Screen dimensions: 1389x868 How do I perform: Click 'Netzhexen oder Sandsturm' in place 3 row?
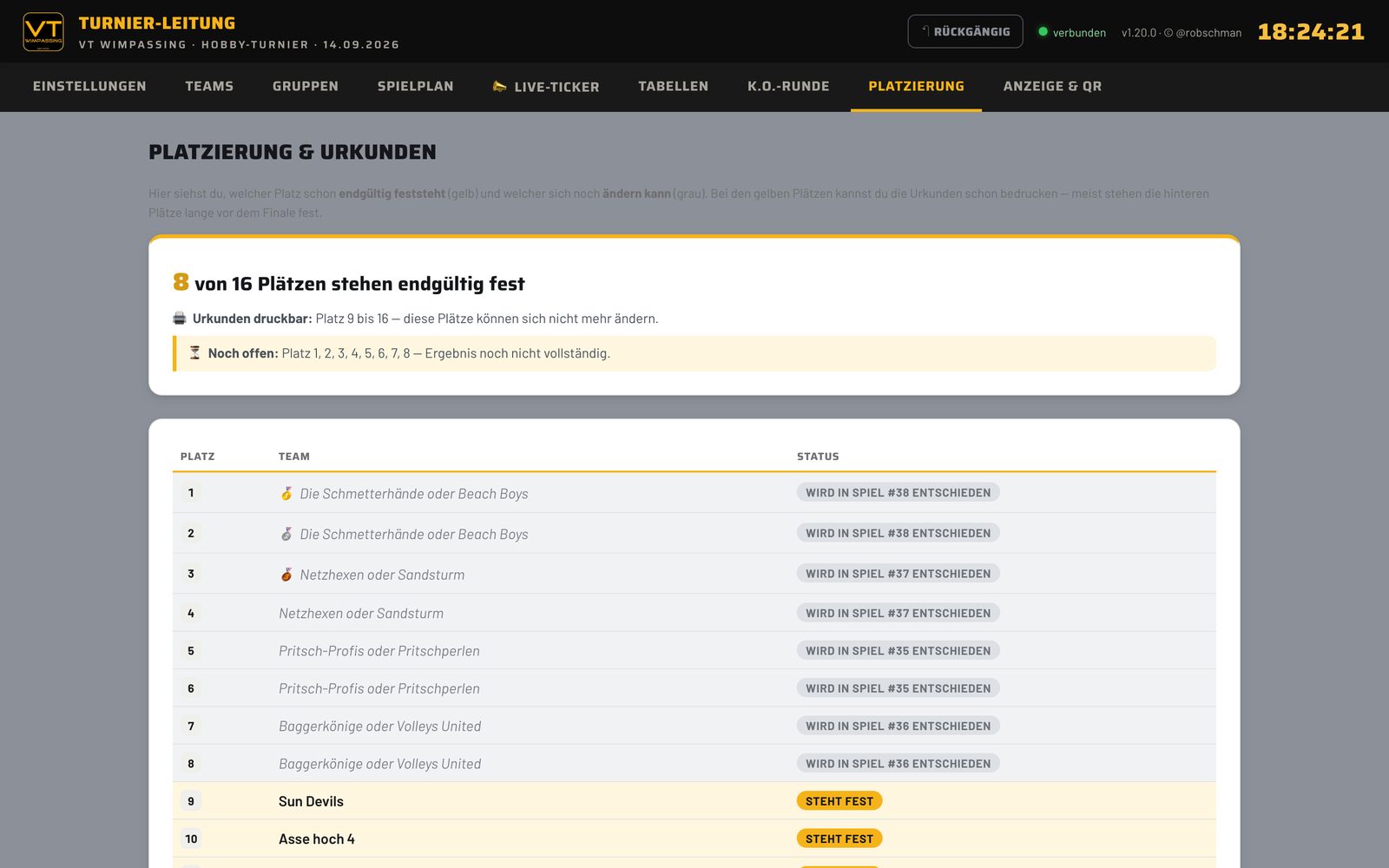382,575
